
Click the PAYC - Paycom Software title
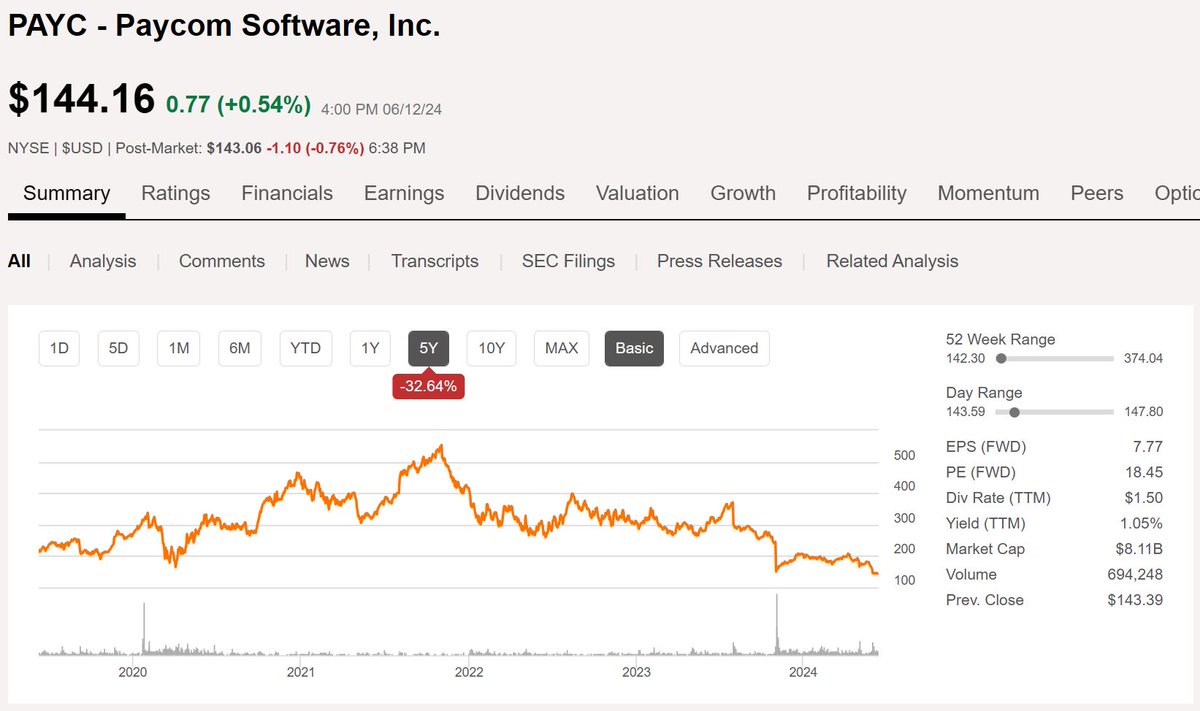pos(224,25)
